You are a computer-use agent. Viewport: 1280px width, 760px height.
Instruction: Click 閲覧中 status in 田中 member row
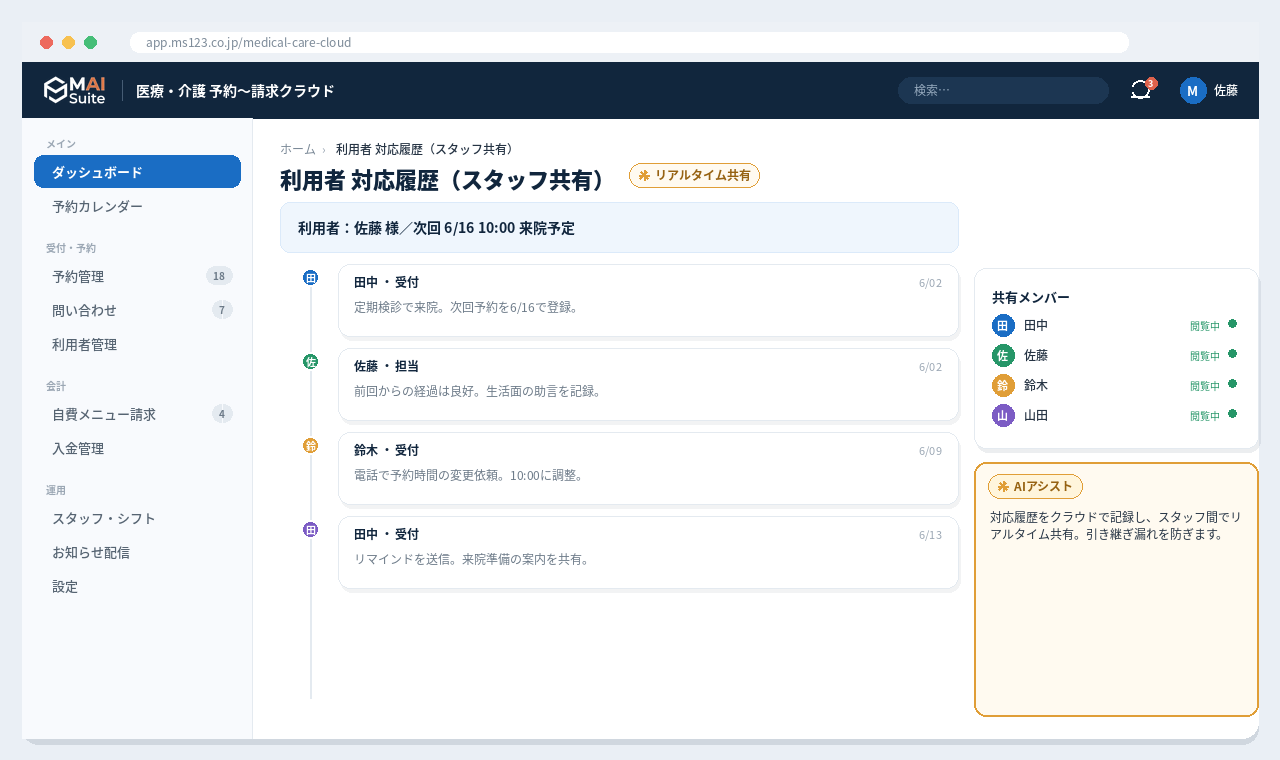1205,326
